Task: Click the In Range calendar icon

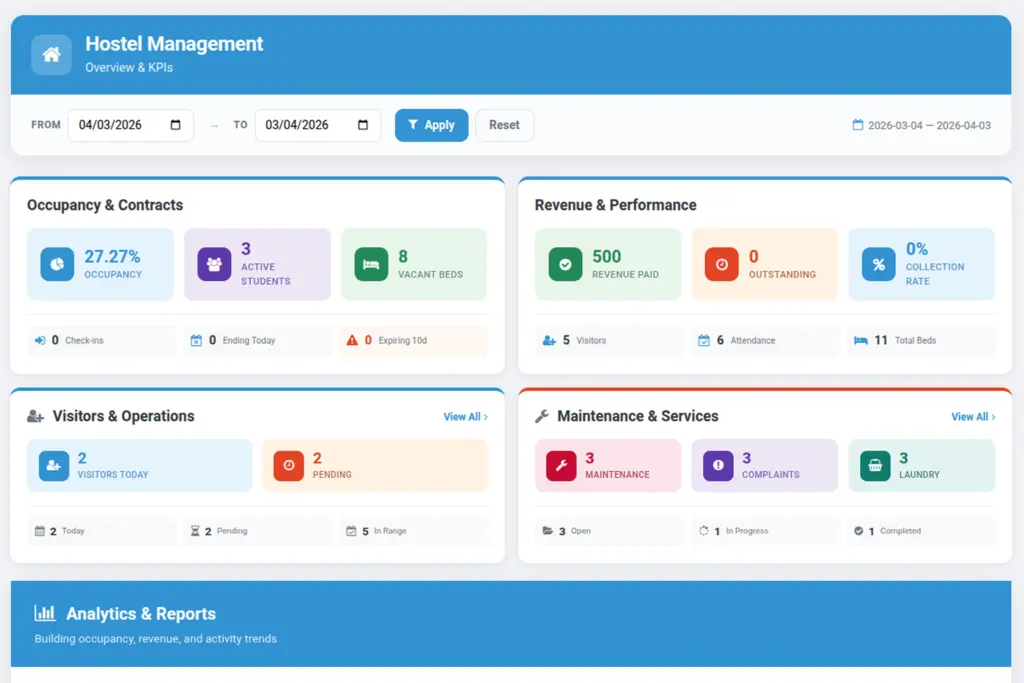Action: (x=351, y=531)
